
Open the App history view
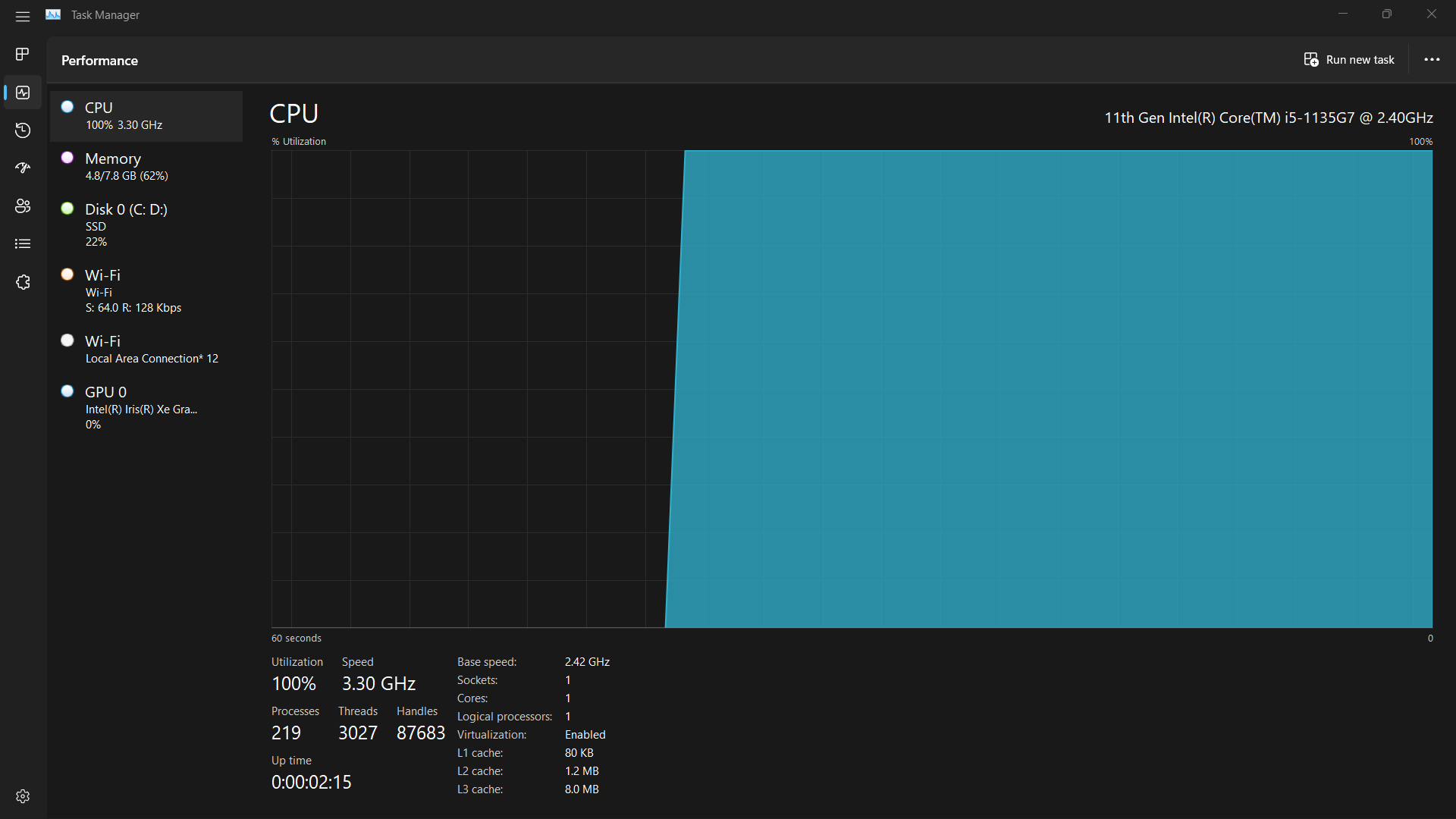click(23, 130)
